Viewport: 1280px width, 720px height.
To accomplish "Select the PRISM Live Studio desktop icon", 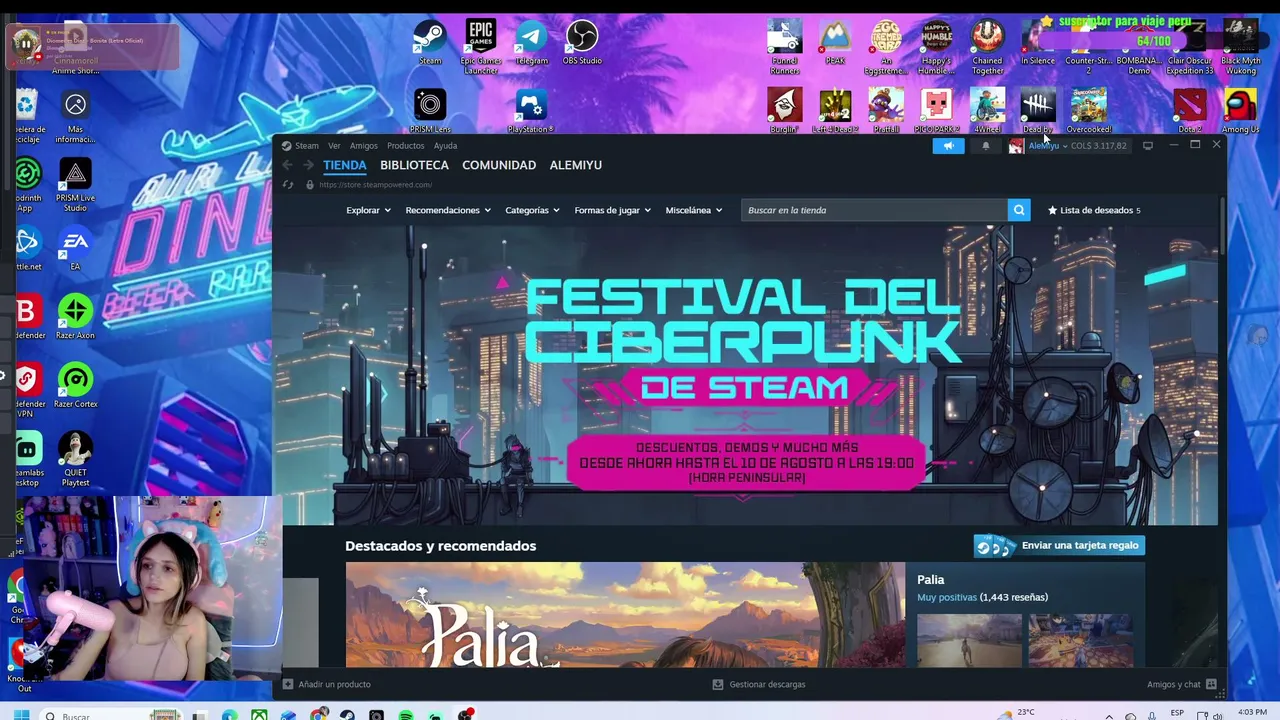I will pyautogui.click(x=75, y=185).
